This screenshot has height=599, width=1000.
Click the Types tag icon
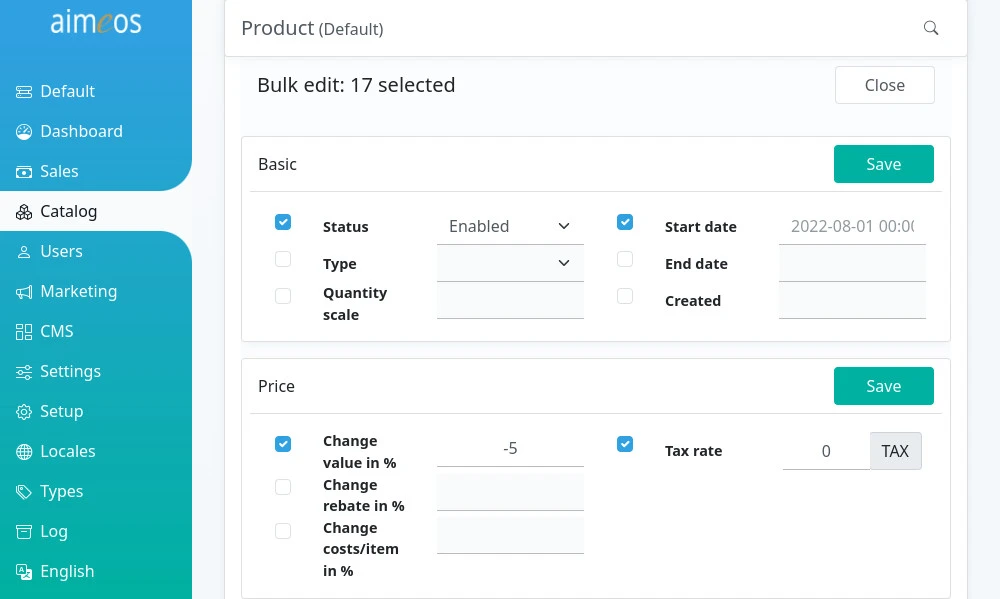pyautogui.click(x=24, y=492)
